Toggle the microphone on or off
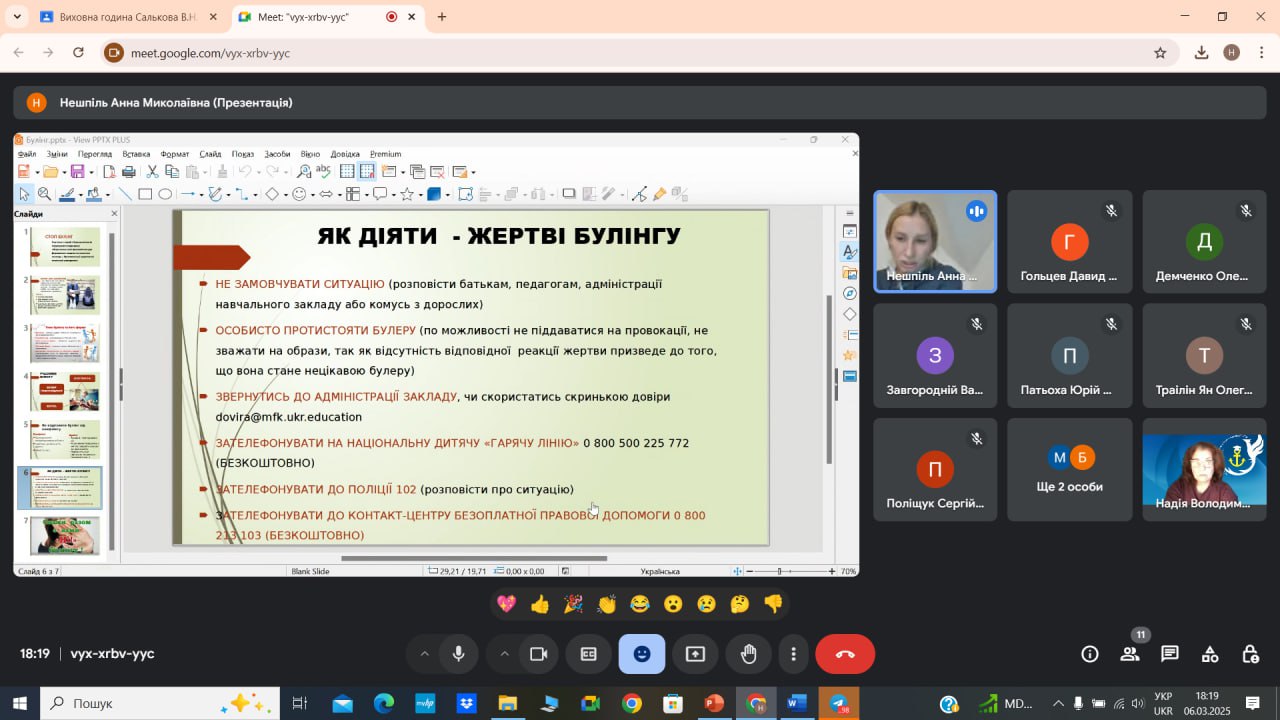Viewport: 1280px width, 720px height. tap(459, 654)
